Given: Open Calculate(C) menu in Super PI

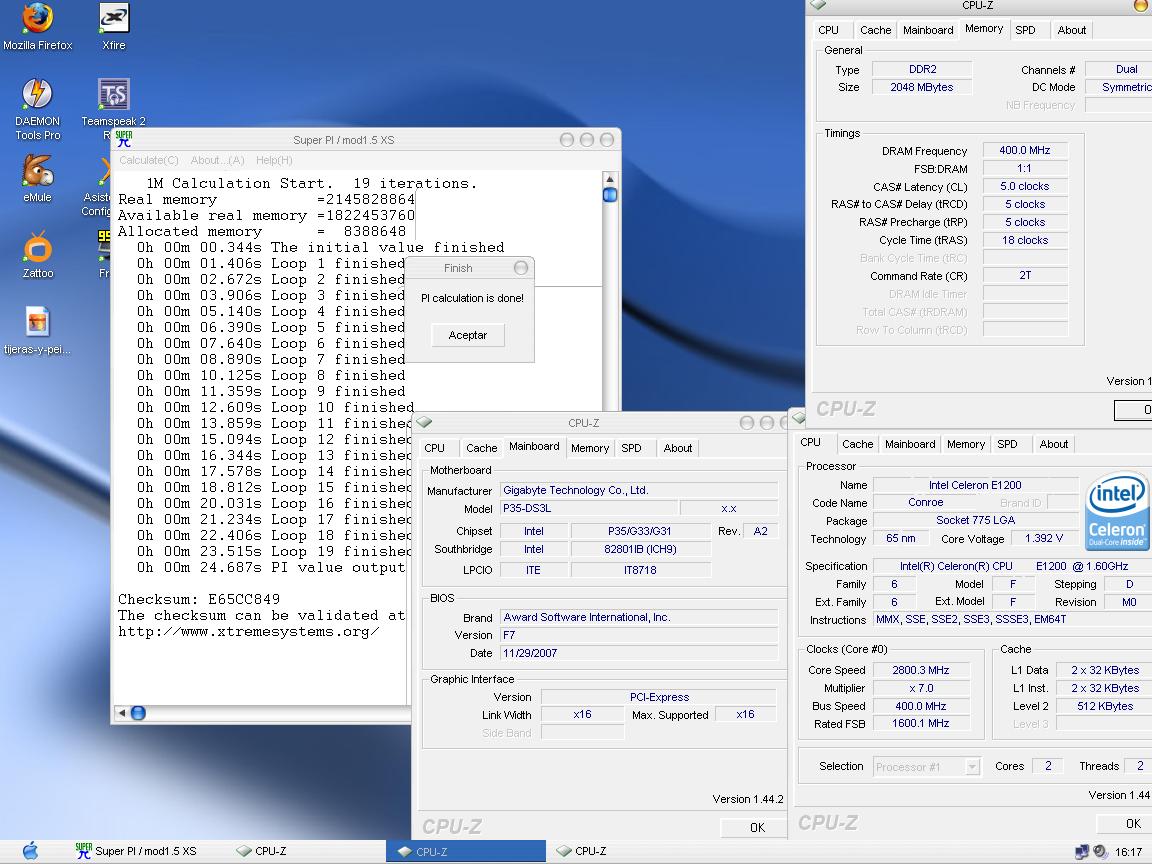Looking at the screenshot, I should [149, 160].
